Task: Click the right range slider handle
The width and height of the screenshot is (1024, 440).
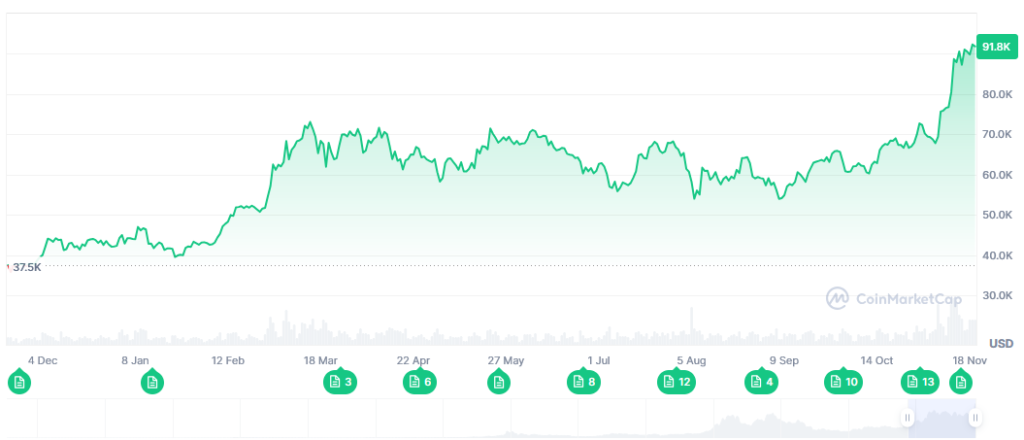Action: point(974,418)
